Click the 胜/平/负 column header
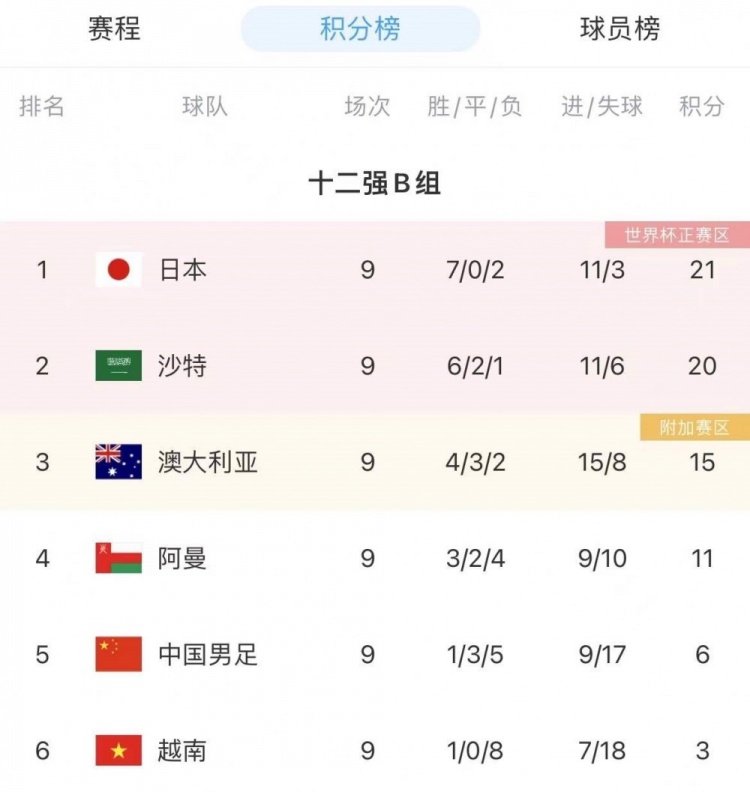750x792 pixels. (474, 107)
